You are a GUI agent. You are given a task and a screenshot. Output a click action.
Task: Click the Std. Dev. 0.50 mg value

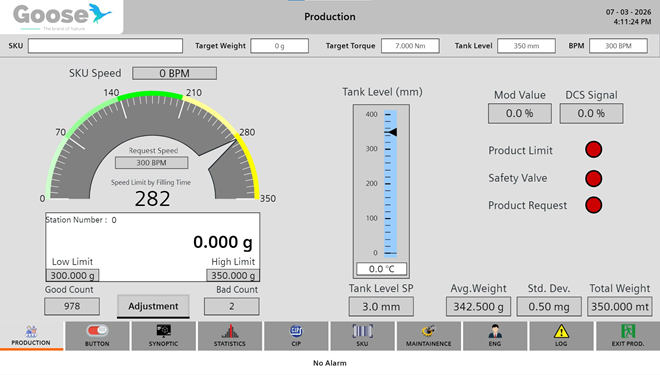549,307
